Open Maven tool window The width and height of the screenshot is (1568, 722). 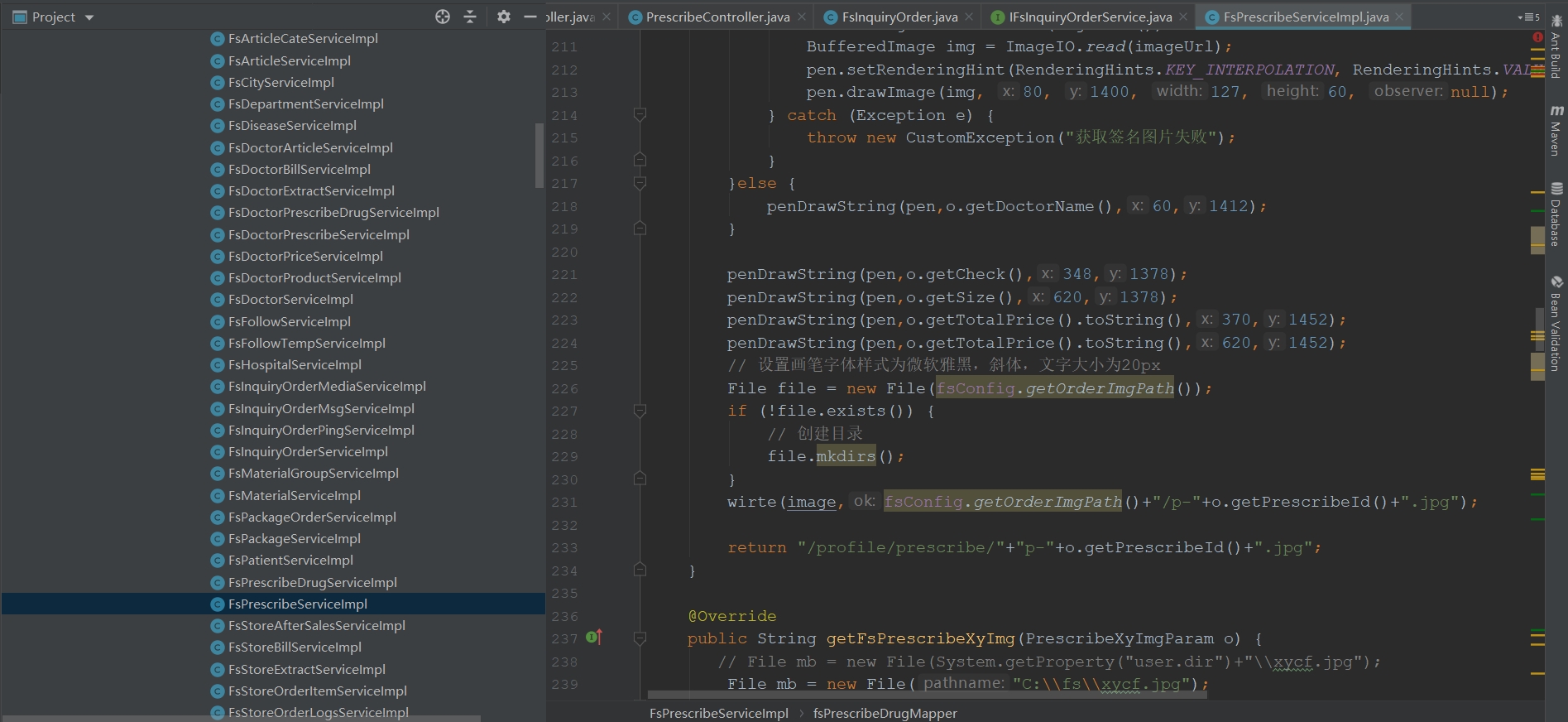1556,131
